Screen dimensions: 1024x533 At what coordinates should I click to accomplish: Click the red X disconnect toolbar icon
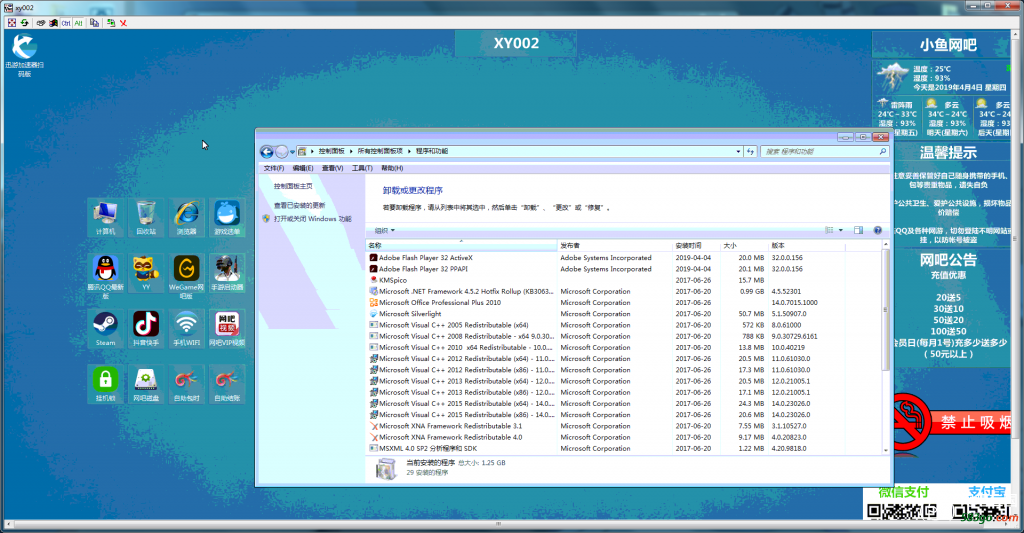123,23
